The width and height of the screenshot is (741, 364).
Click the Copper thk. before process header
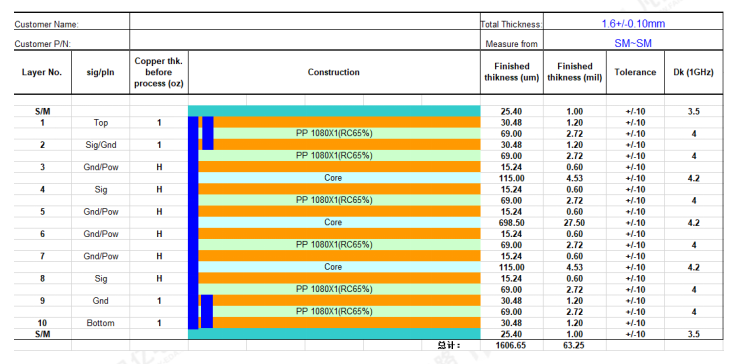(159, 72)
